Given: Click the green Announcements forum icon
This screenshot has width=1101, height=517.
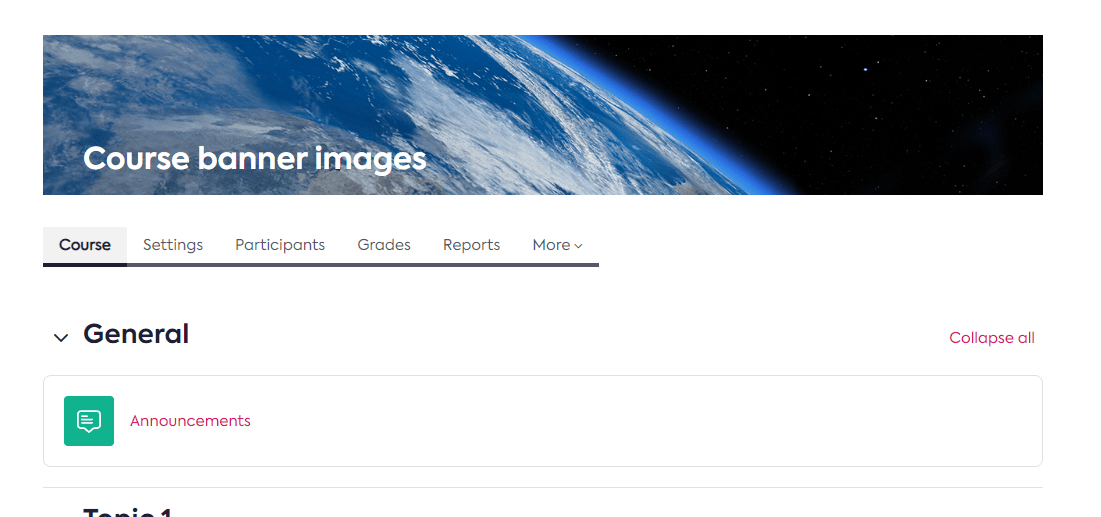Looking at the screenshot, I should pos(89,421).
